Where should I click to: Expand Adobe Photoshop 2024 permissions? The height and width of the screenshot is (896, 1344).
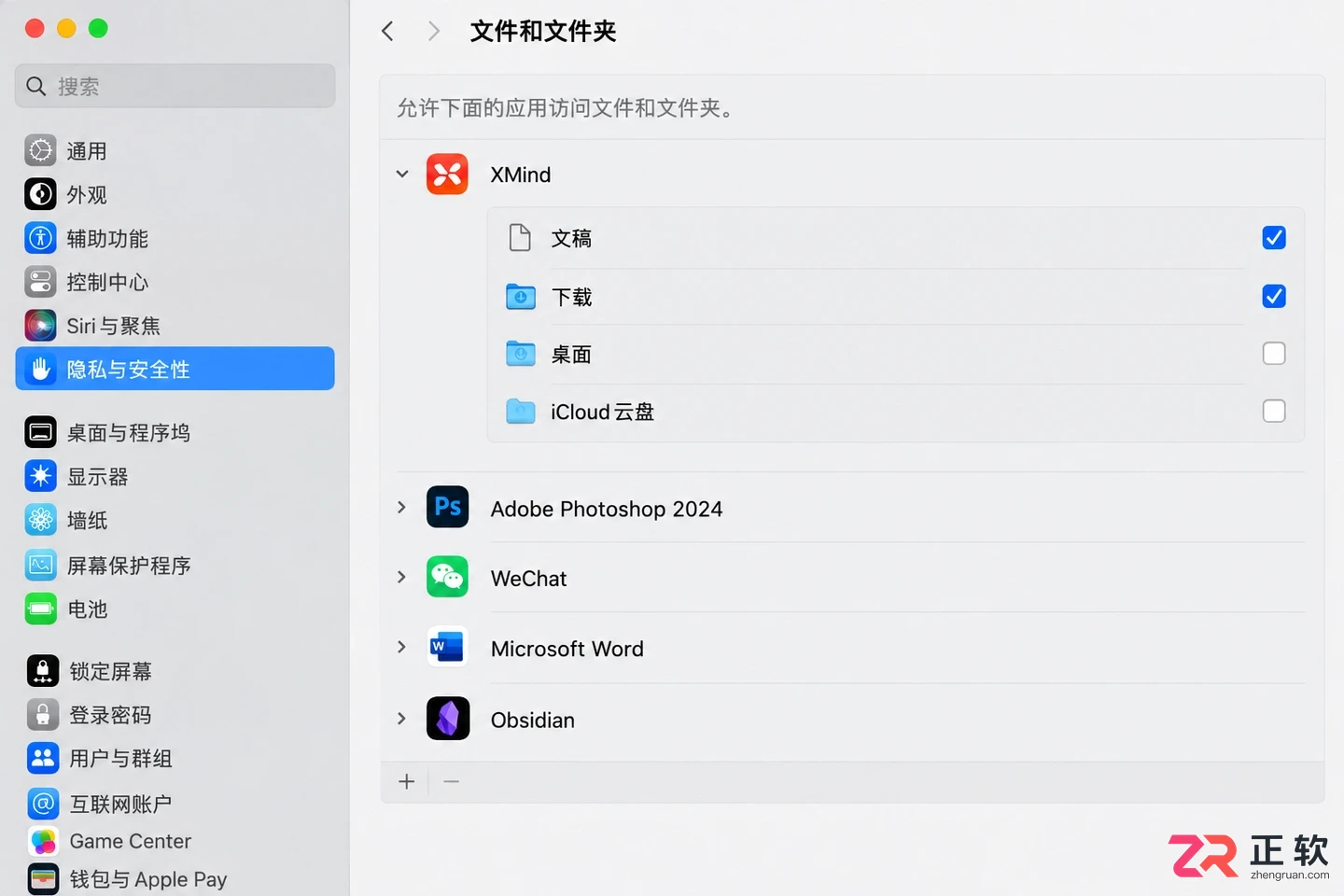402,508
